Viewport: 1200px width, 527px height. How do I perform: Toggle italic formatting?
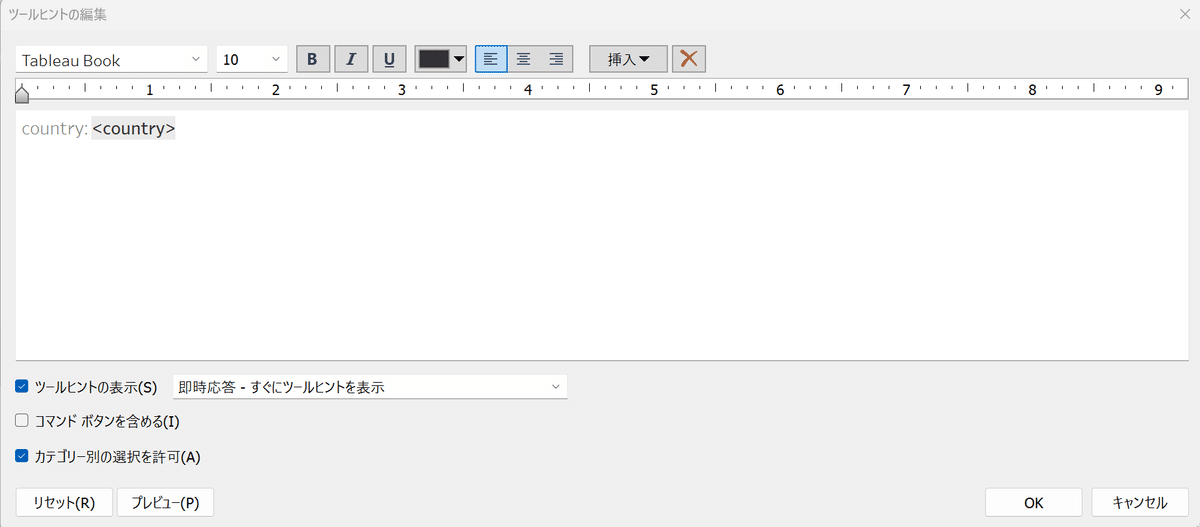click(350, 59)
